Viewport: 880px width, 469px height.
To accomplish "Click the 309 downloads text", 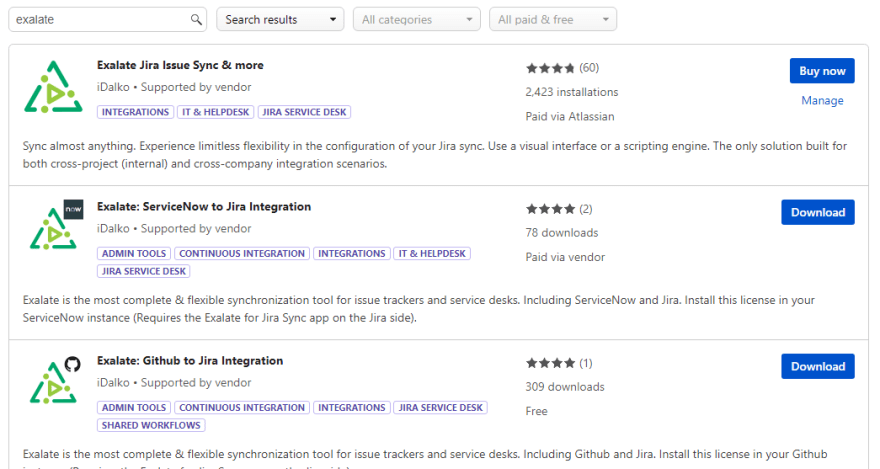I will [x=565, y=387].
